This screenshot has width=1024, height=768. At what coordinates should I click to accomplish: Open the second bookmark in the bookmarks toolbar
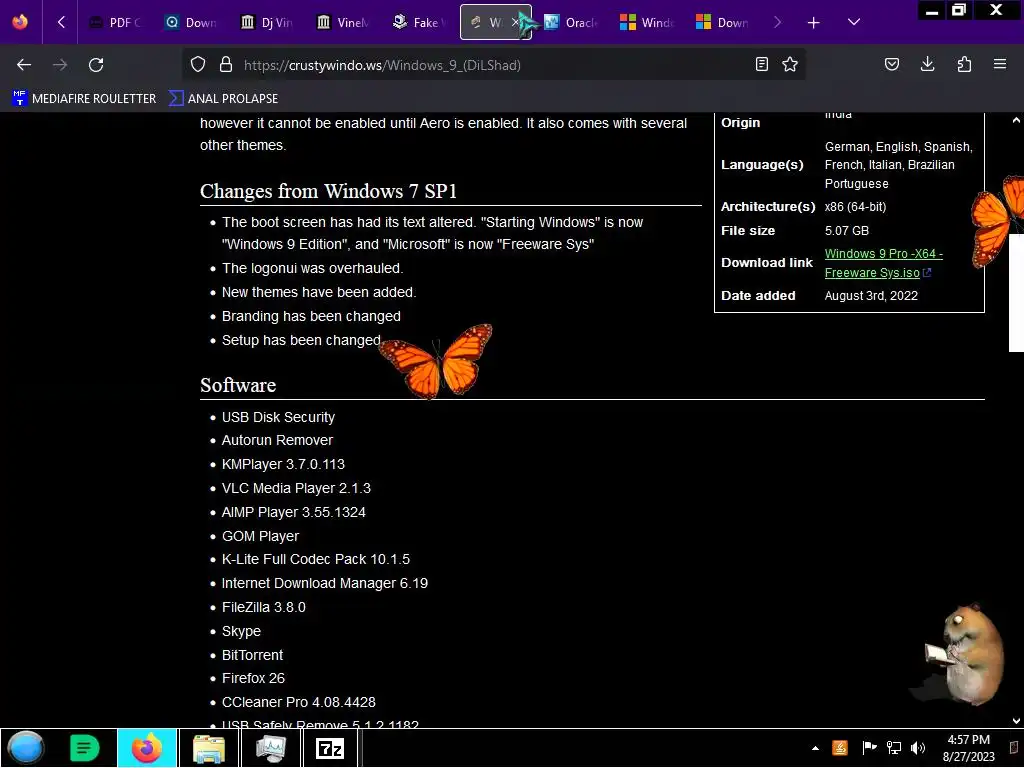[223, 99]
